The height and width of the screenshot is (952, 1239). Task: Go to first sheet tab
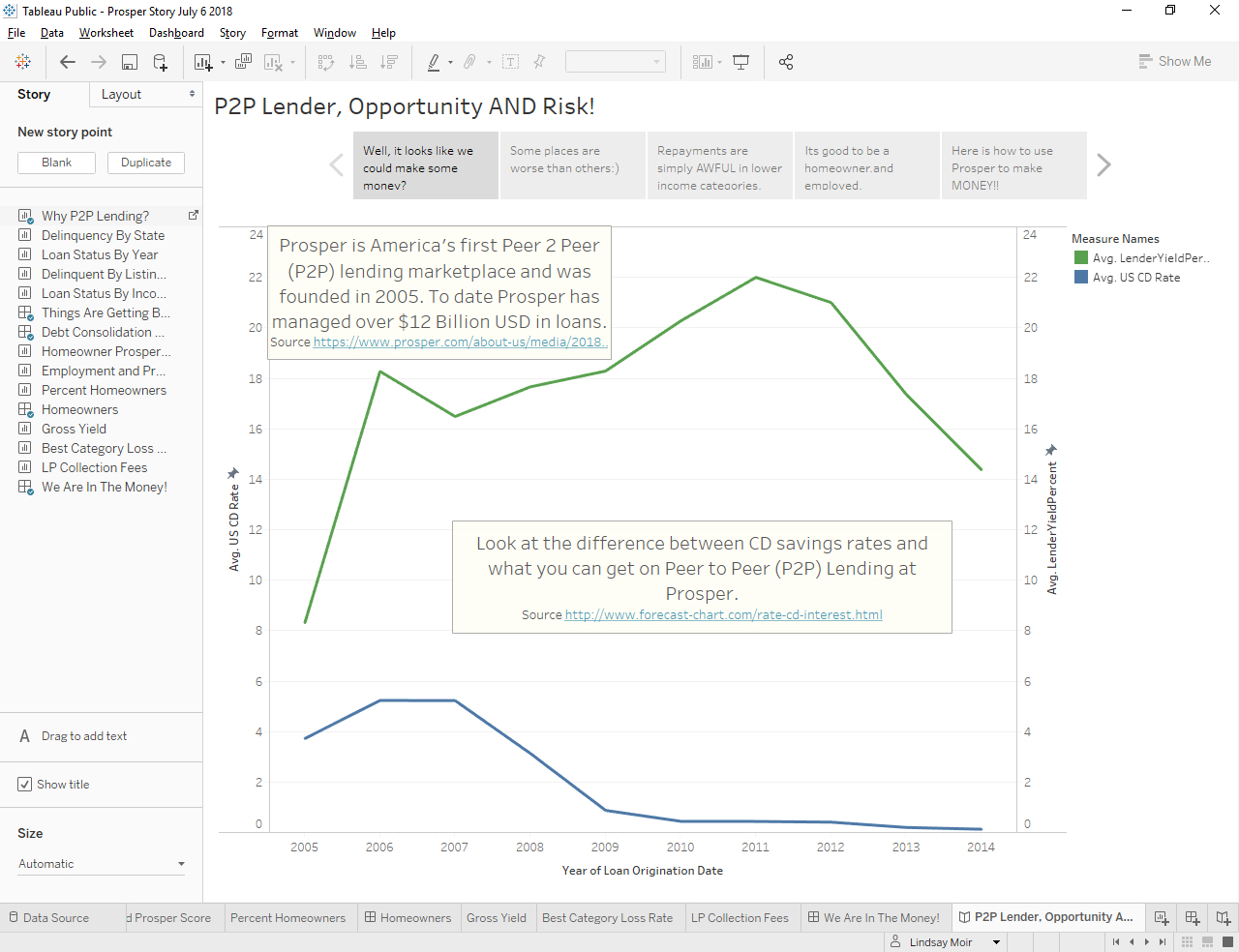[x=1116, y=941]
